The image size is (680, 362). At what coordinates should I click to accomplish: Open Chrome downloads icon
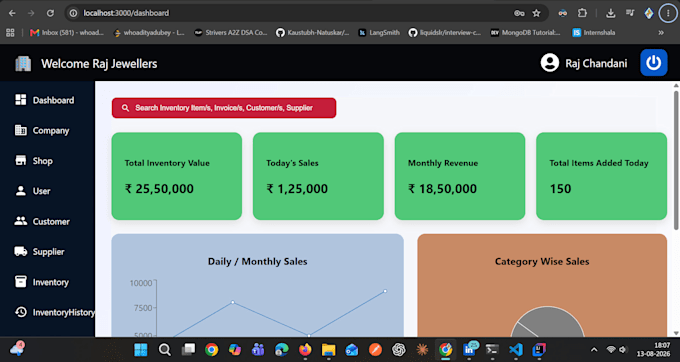(x=611, y=13)
